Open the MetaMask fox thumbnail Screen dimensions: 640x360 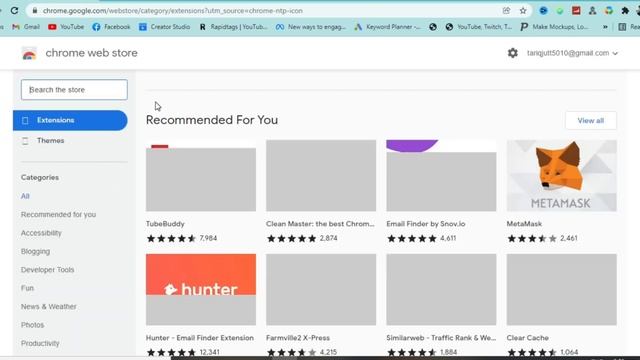pos(562,176)
